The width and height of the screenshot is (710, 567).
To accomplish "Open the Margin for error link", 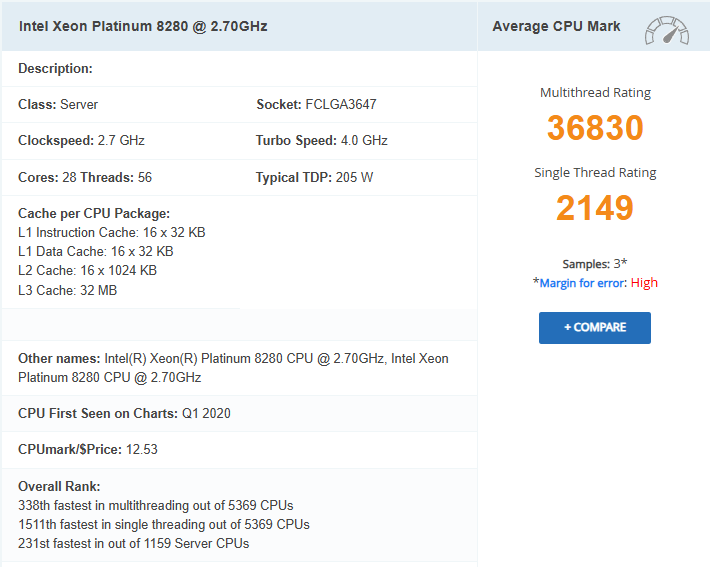I will (x=582, y=283).
